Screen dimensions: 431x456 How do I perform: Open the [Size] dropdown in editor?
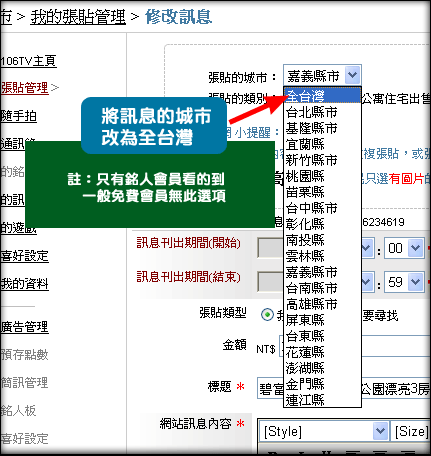pos(411,431)
